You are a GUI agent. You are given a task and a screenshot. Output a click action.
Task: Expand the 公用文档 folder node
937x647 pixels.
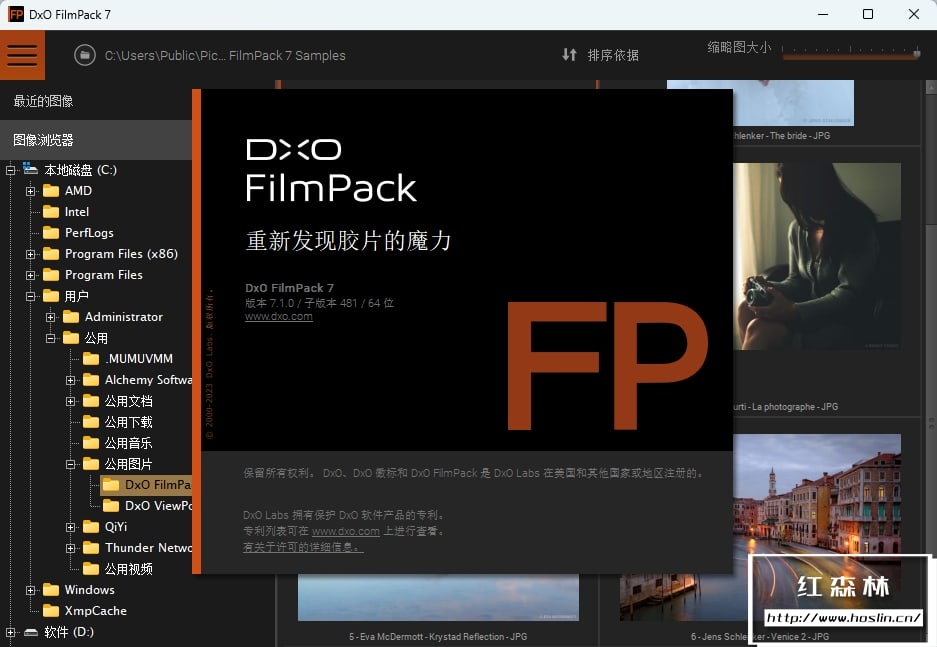point(71,401)
